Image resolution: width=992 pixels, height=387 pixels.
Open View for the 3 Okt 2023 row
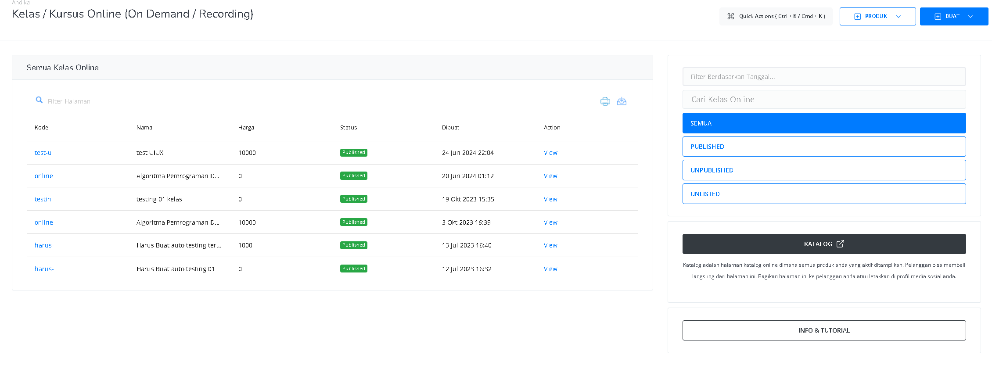[x=550, y=223]
